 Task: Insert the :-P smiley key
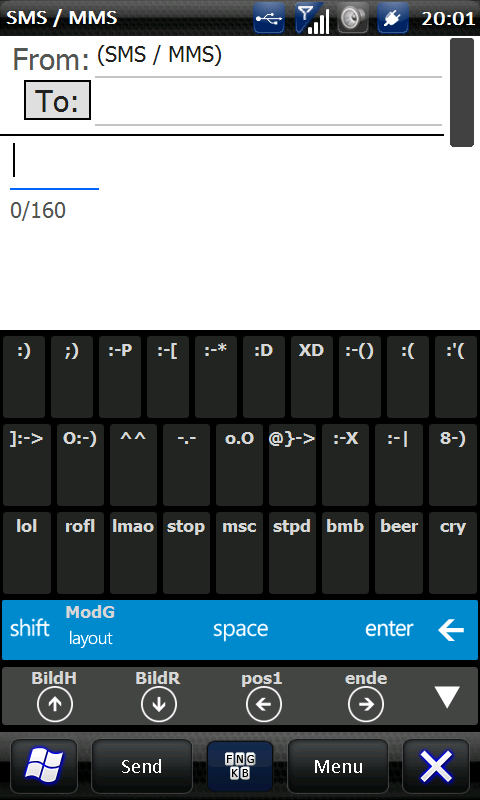pos(120,377)
